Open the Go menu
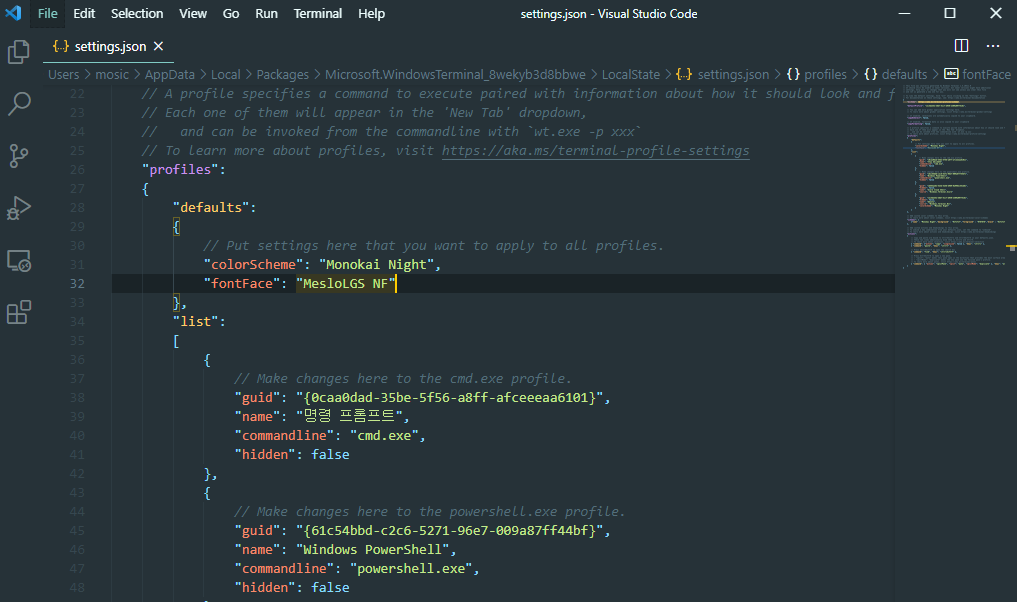This screenshot has height=602, width=1017. pos(231,14)
